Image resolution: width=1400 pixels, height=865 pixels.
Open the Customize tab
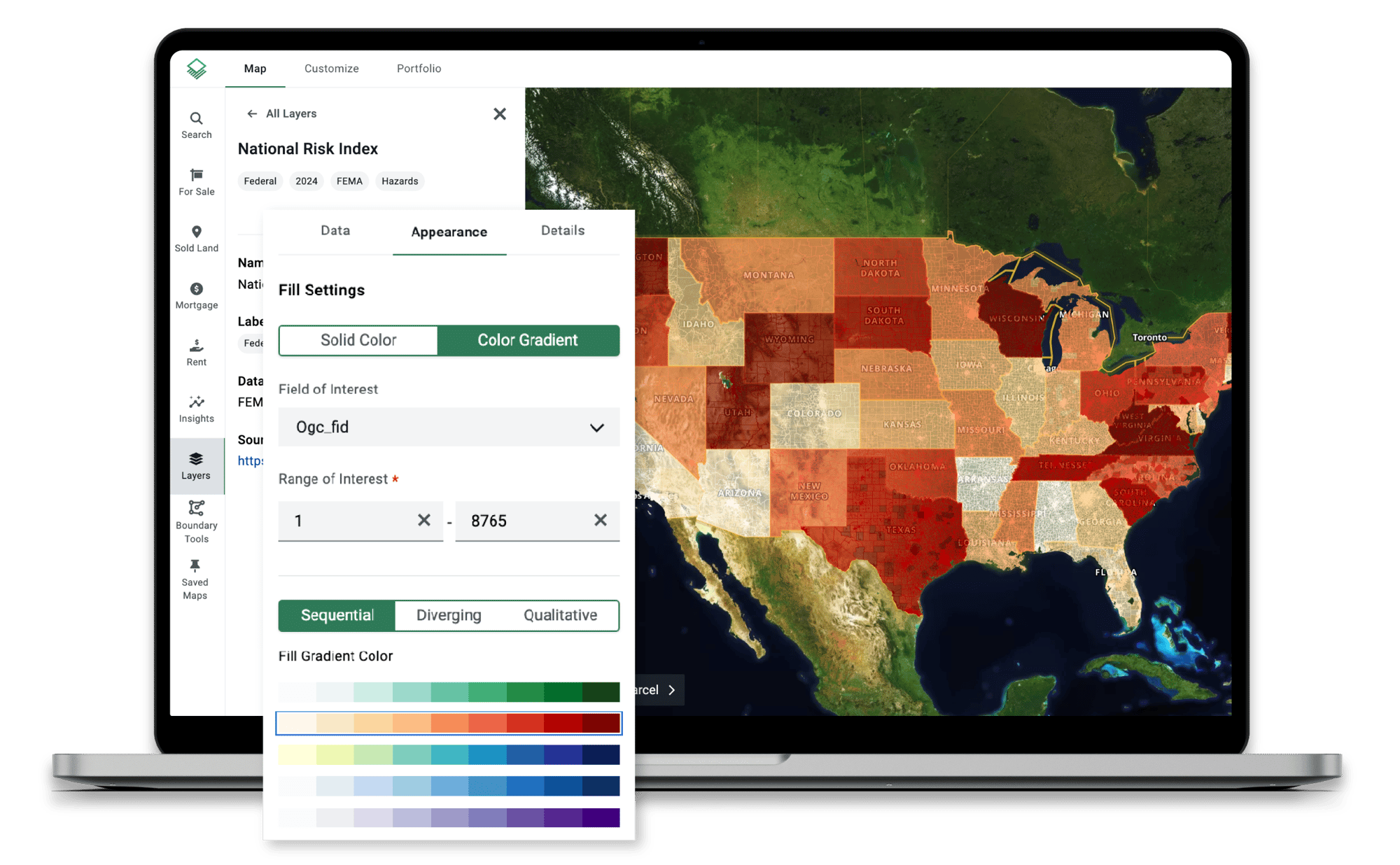(x=331, y=69)
